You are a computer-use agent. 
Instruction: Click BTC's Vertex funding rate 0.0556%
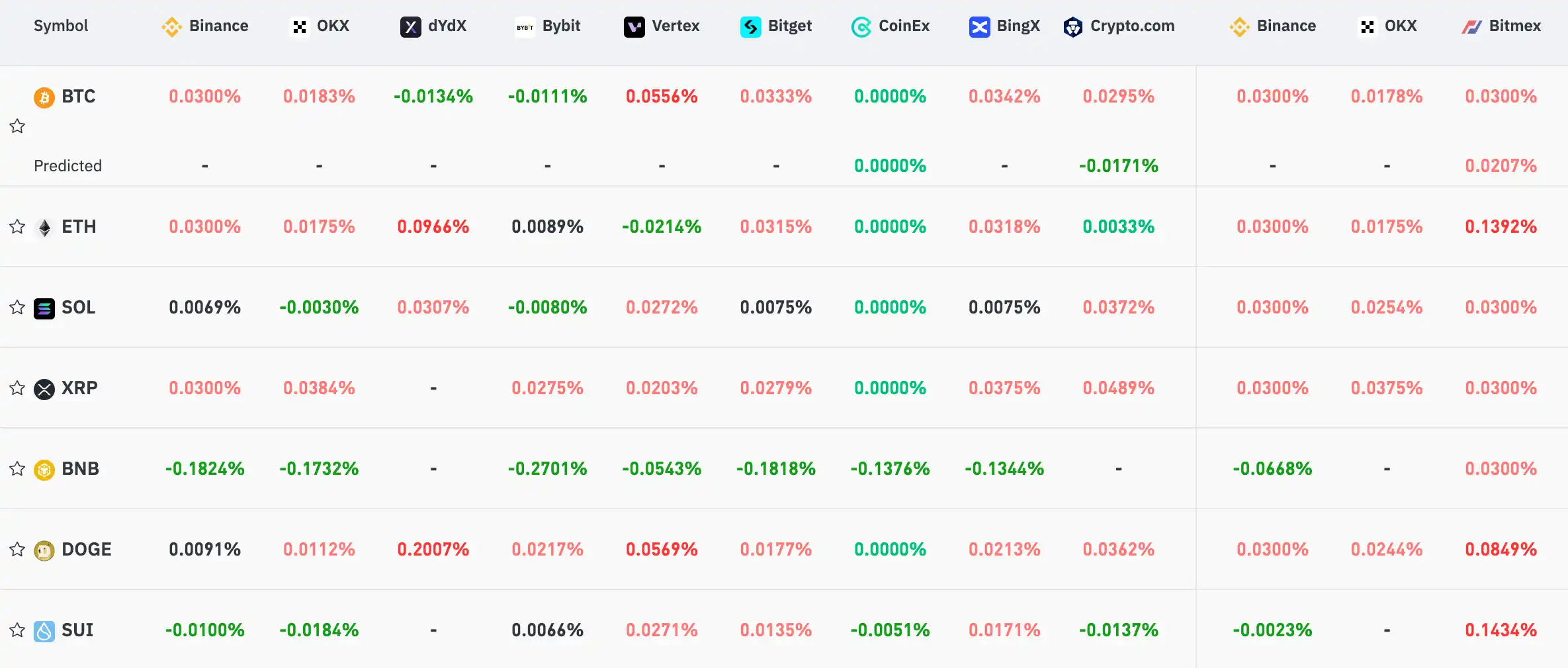662,97
